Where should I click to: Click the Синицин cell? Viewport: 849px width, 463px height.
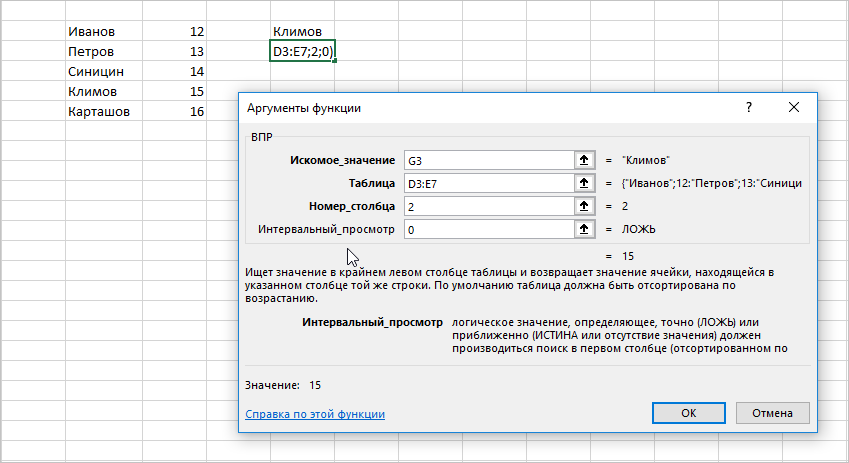[100, 71]
